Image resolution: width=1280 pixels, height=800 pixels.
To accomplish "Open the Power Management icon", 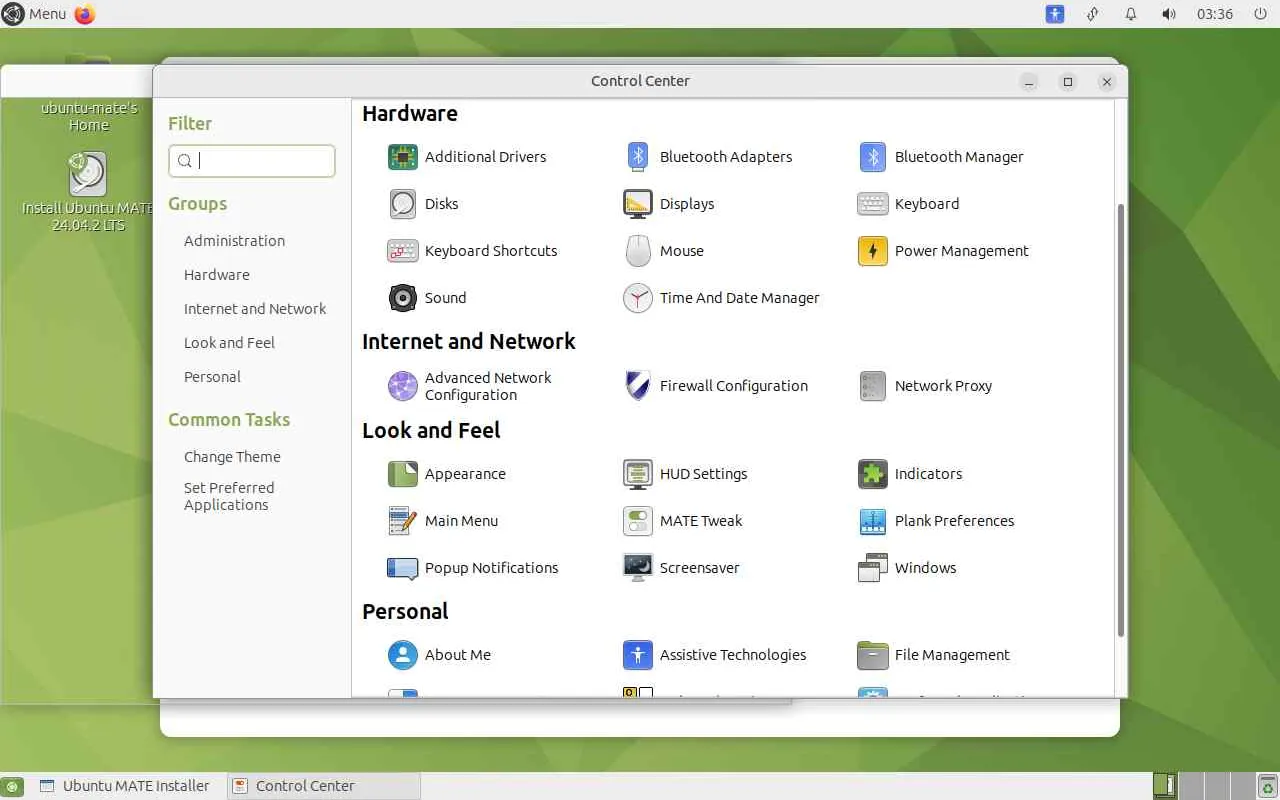I will tap(872, 251).
